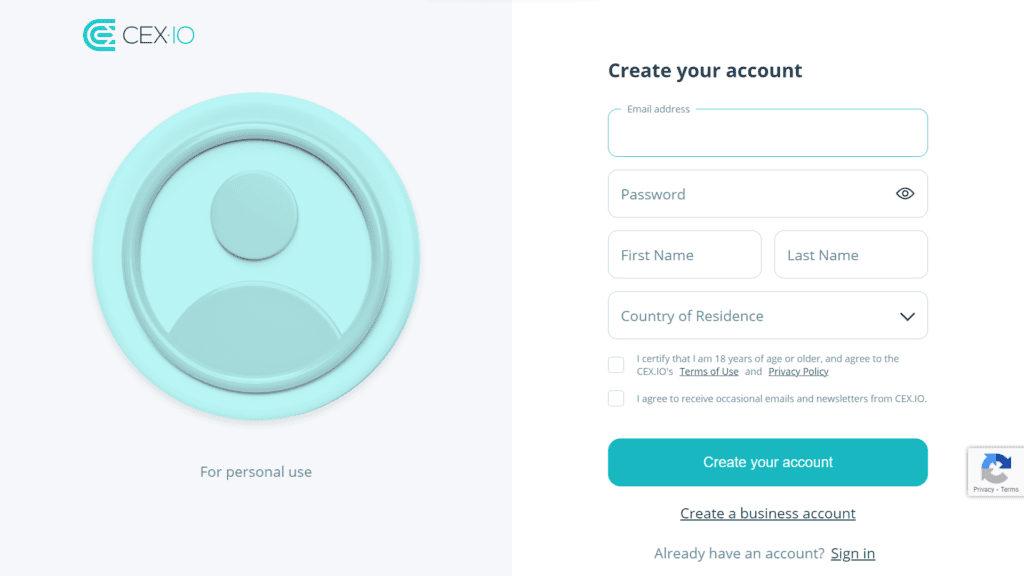Focus the Email address field
This screenshot has width=1024, height=576.
click(767, 135)
